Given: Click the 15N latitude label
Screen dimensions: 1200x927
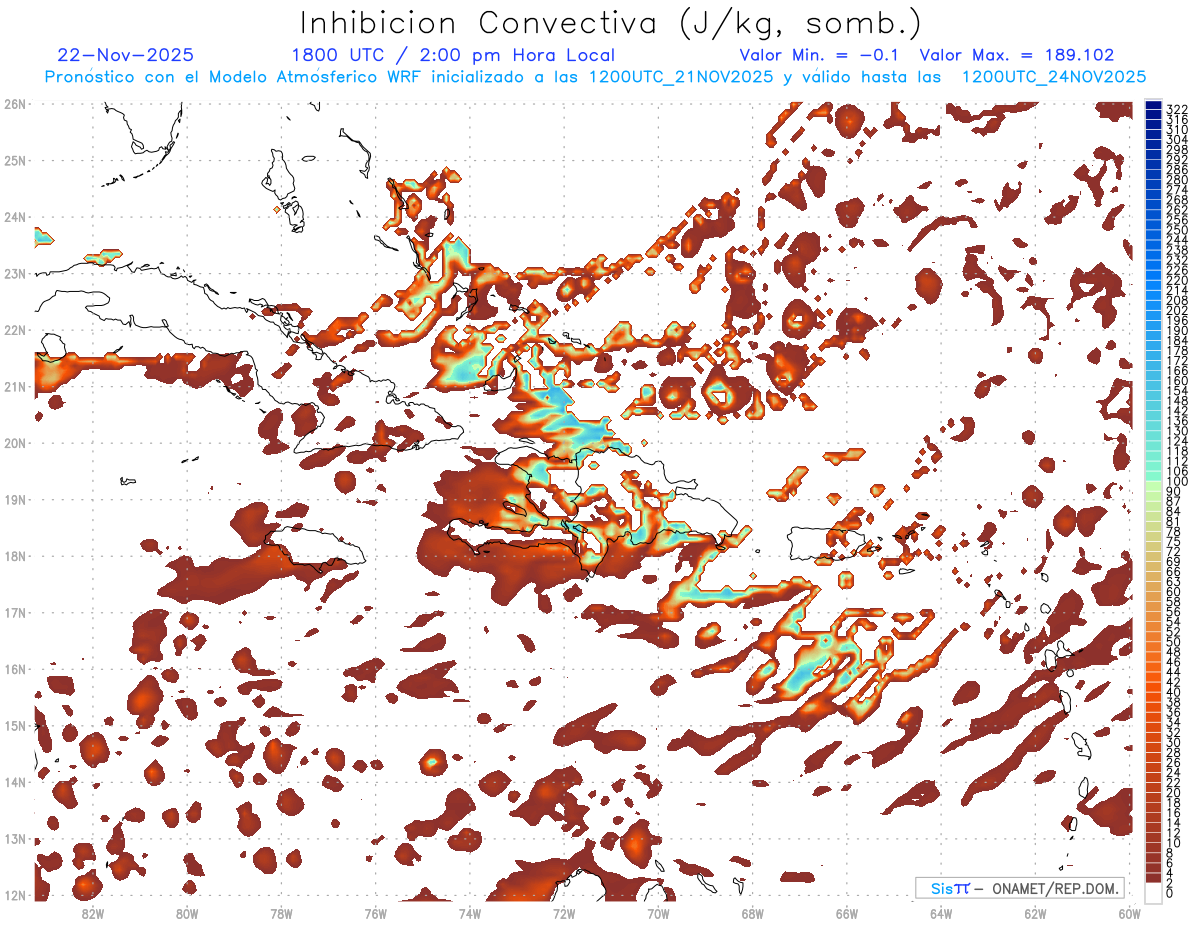Looking at the screenshot, I should point(15,725).
